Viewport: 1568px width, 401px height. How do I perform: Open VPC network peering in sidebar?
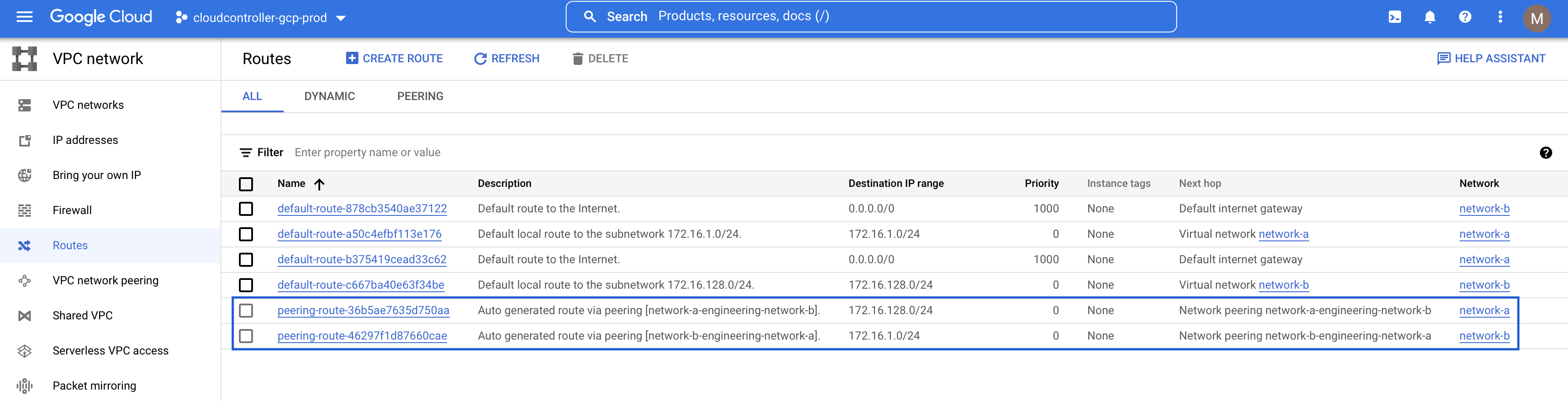[x=105, y=280]
